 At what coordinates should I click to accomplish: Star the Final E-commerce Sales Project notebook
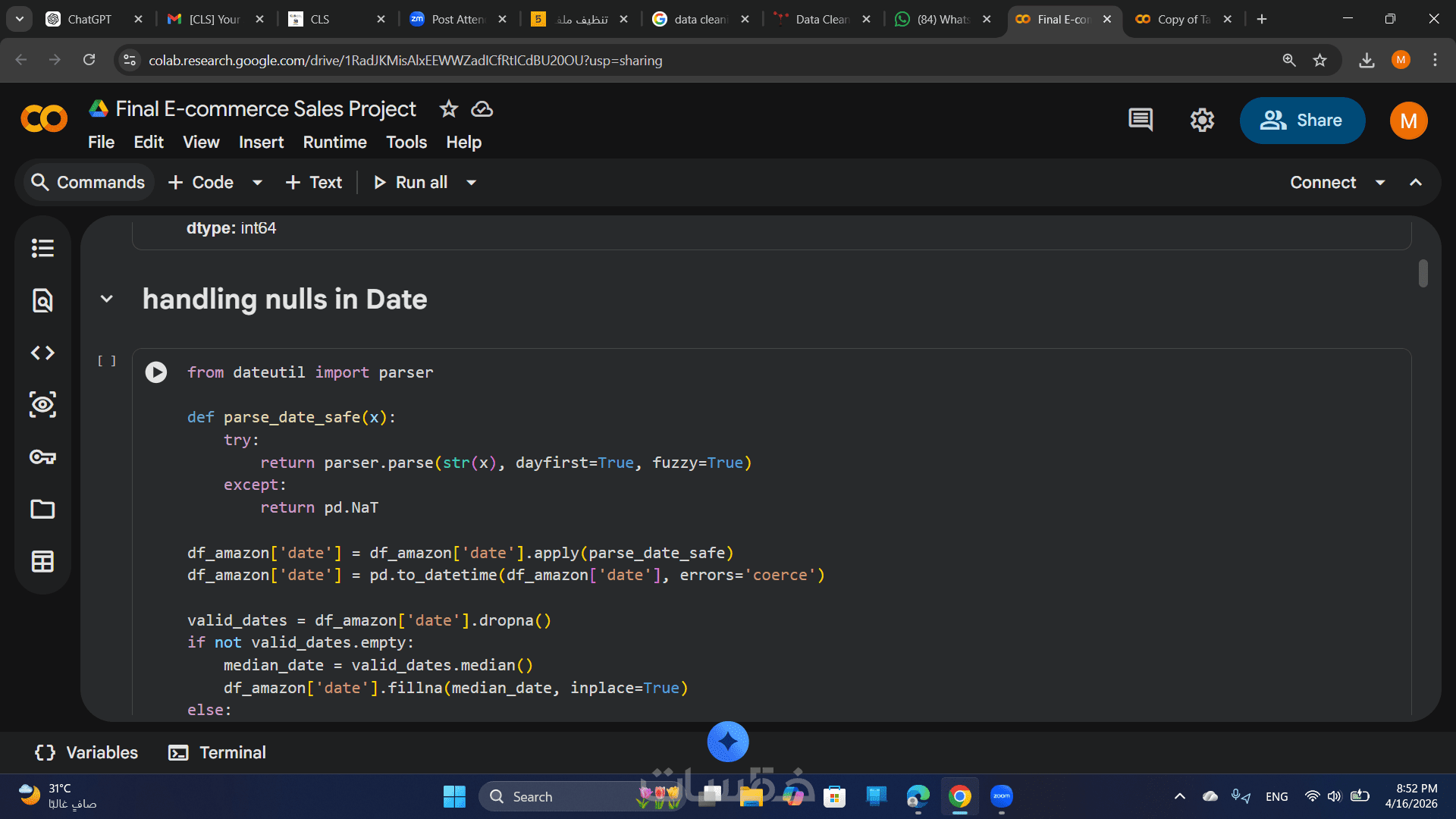pos(448,109)
